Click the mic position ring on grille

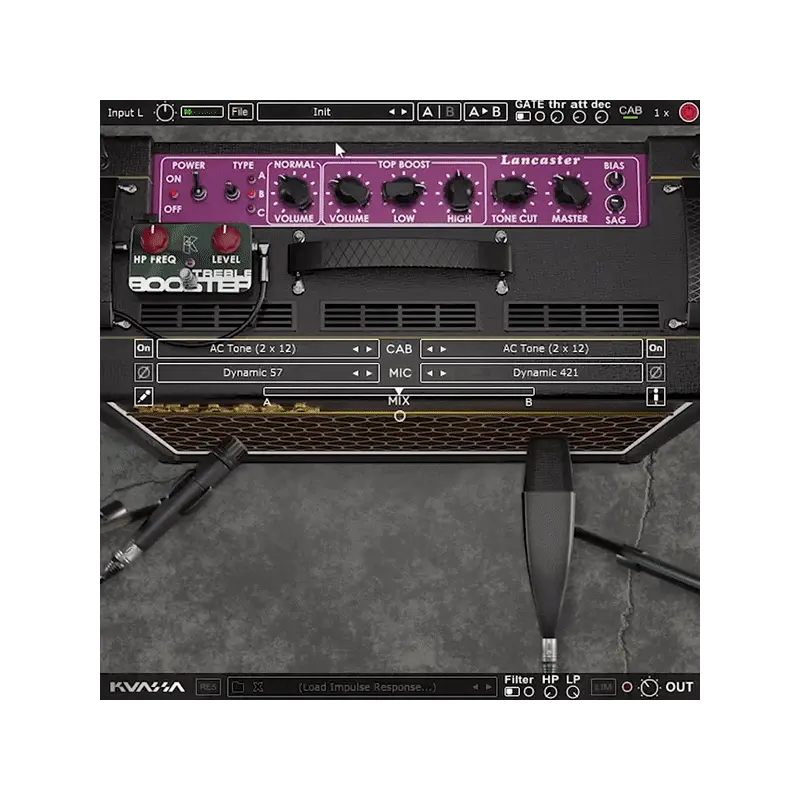[400, 416]
